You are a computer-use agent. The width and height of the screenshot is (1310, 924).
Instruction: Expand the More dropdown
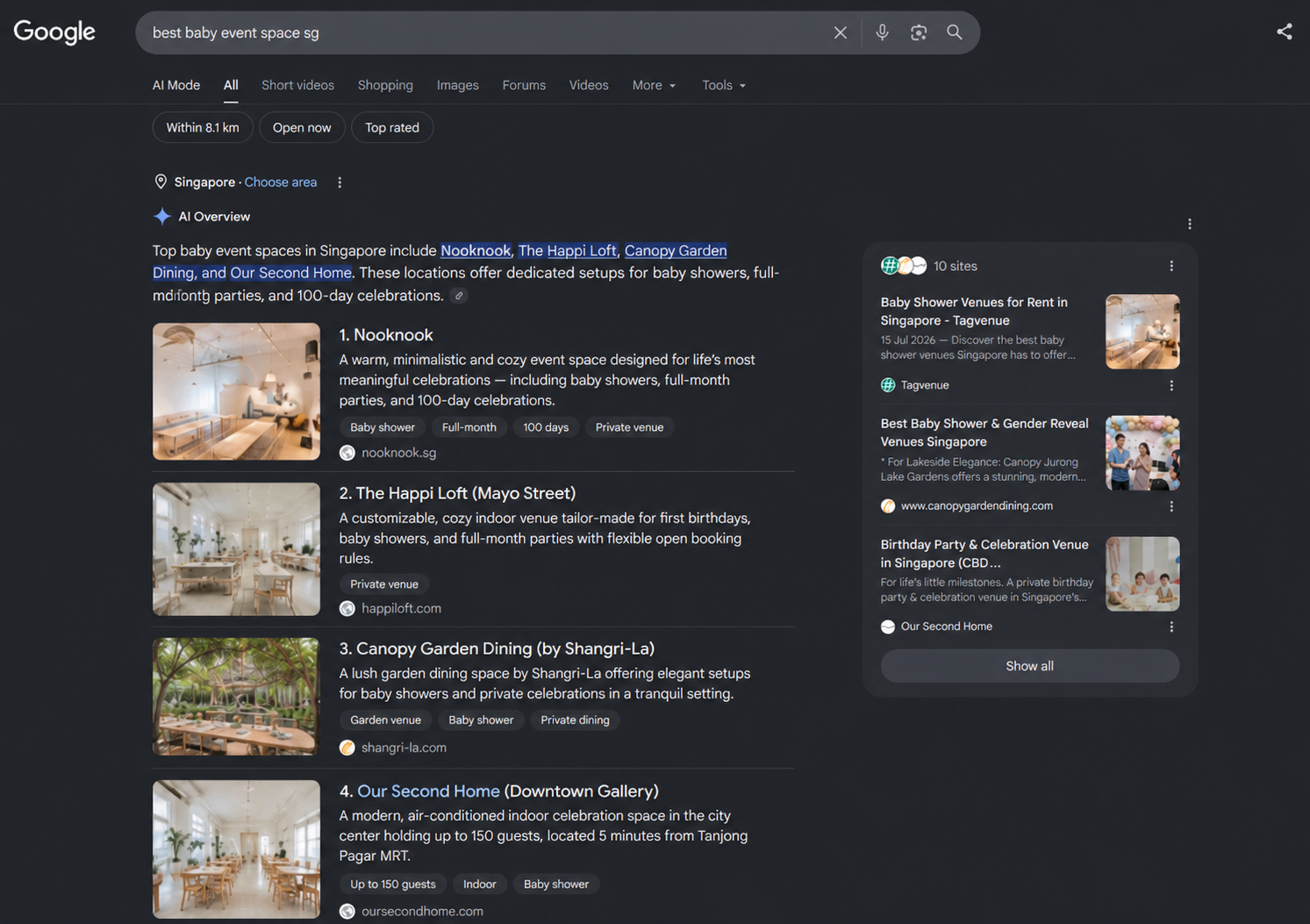click(x=655, y=85)
